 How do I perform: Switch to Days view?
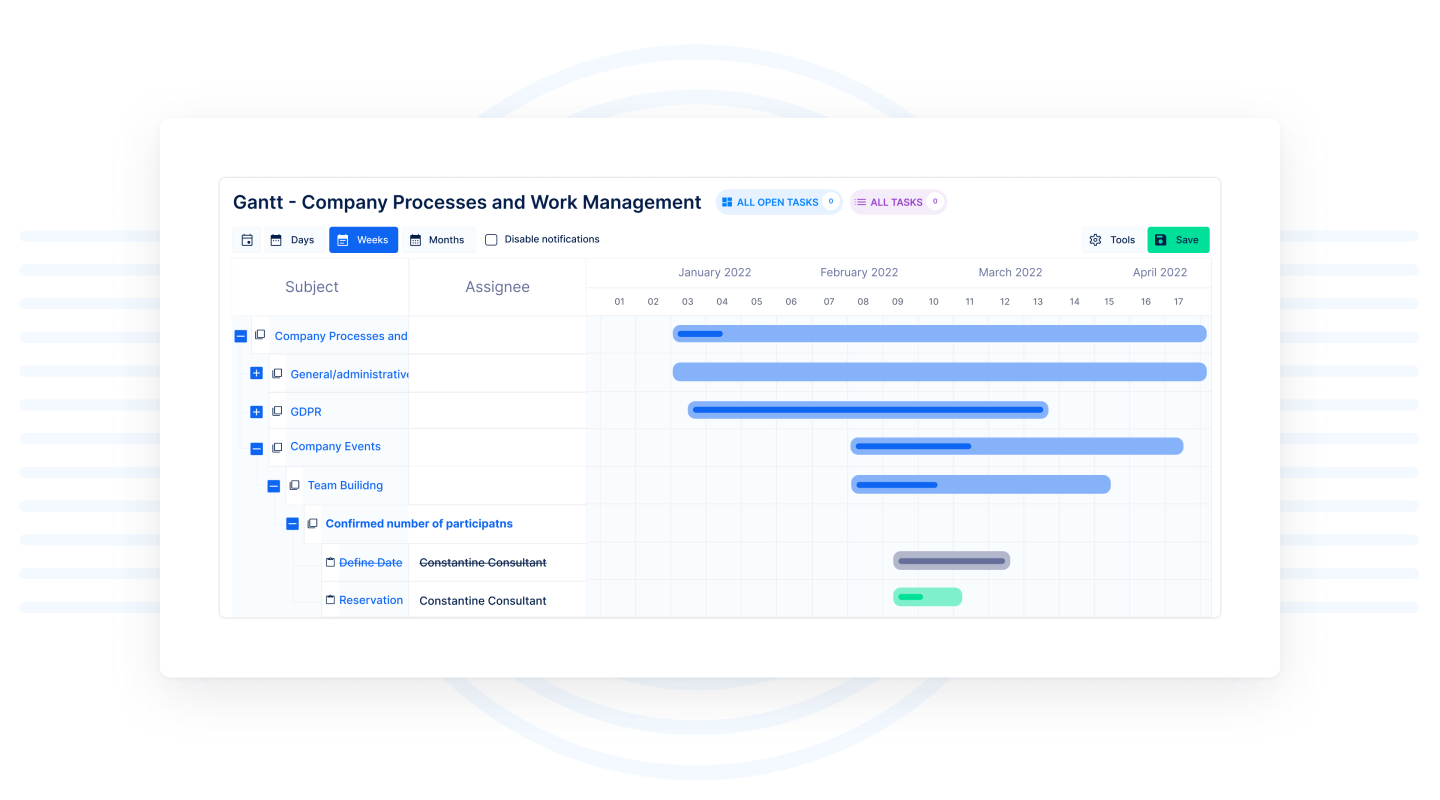click(292, 240)
